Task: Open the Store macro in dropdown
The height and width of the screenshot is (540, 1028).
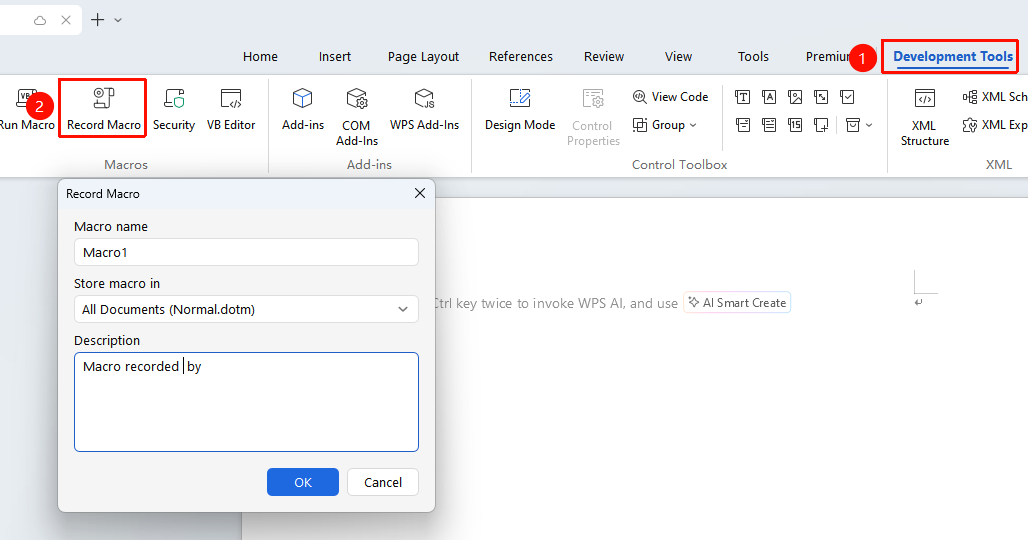Action: pyautogui.click(x=246, y=309)
